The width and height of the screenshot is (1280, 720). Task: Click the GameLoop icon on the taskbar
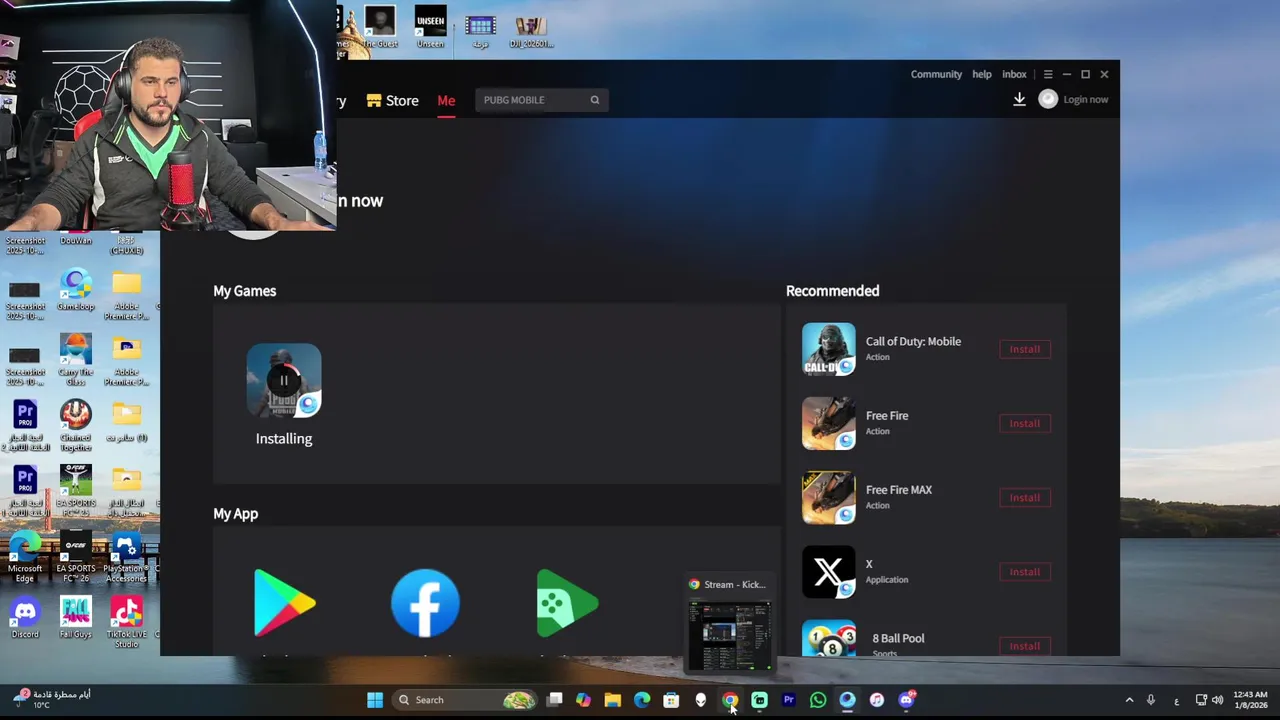pyautogui.click(x=847, y=700)
